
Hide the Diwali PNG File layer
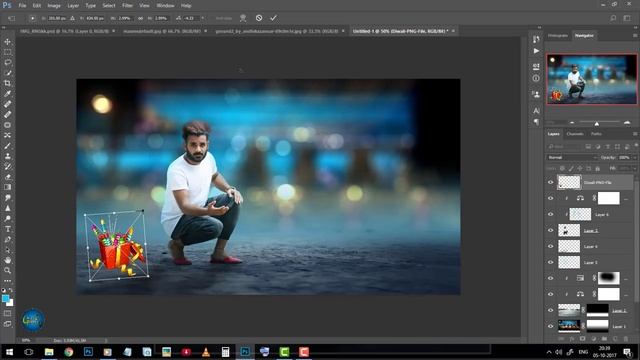pos(550,182)
